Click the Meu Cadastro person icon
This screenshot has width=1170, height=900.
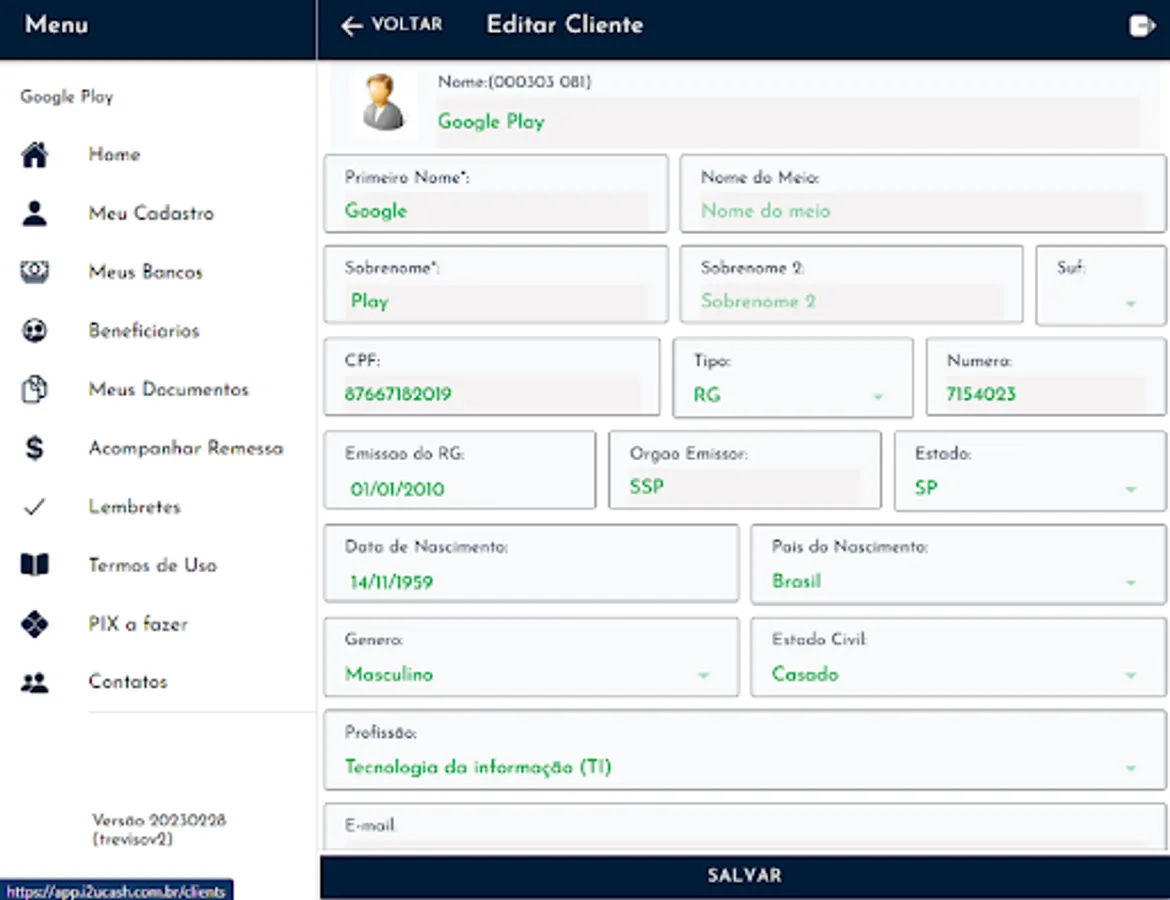34,213
